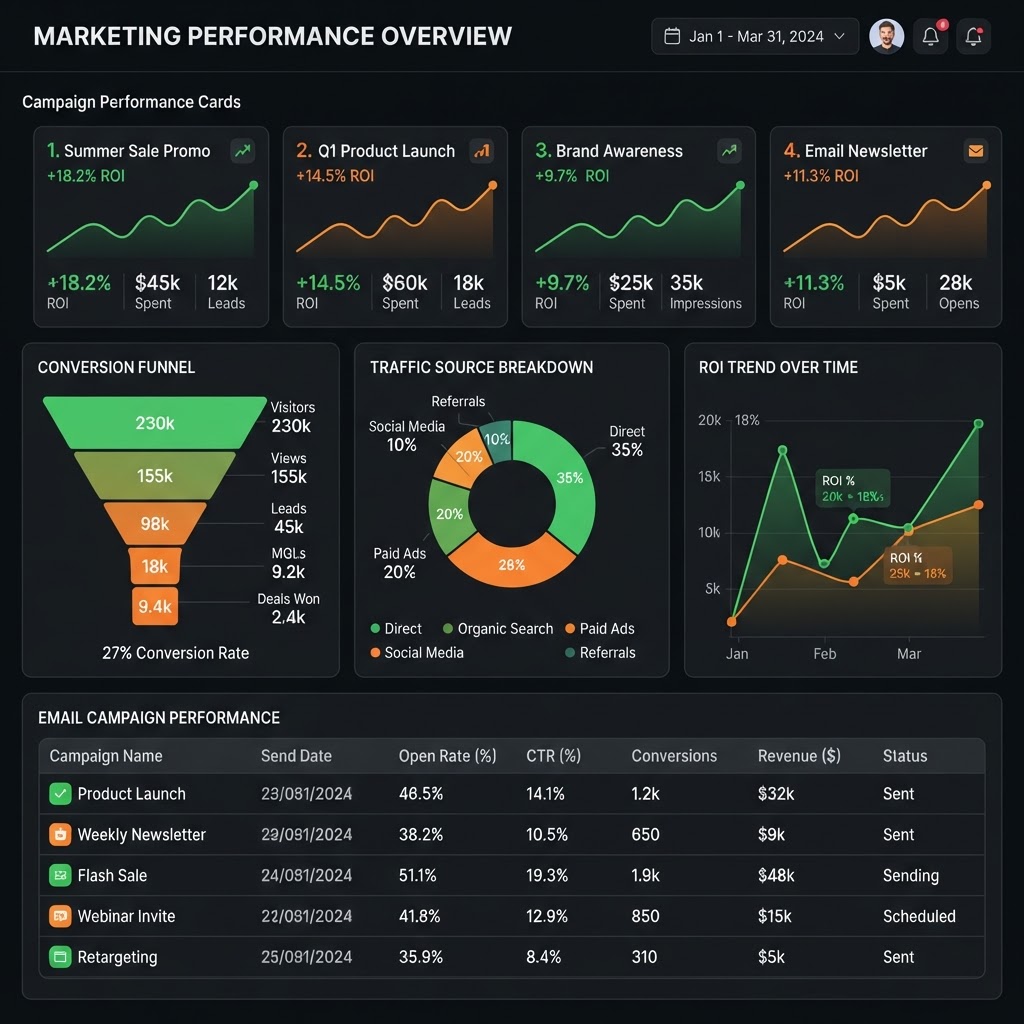
Task: Click the 27% Conversion Rate label
Action: (x=176, y=652)
